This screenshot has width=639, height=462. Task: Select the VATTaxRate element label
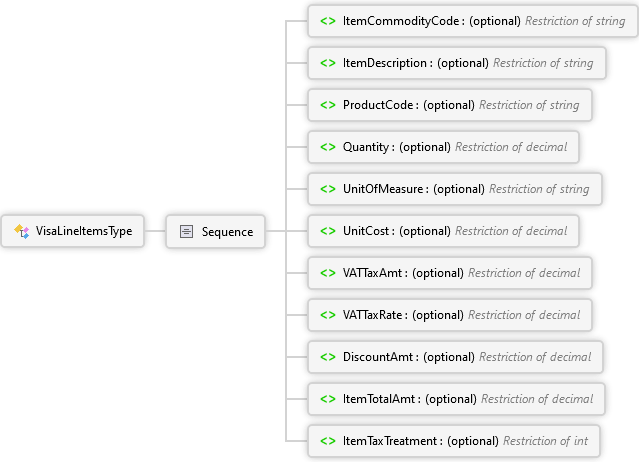pyautogui.click(x=375, y=315)
